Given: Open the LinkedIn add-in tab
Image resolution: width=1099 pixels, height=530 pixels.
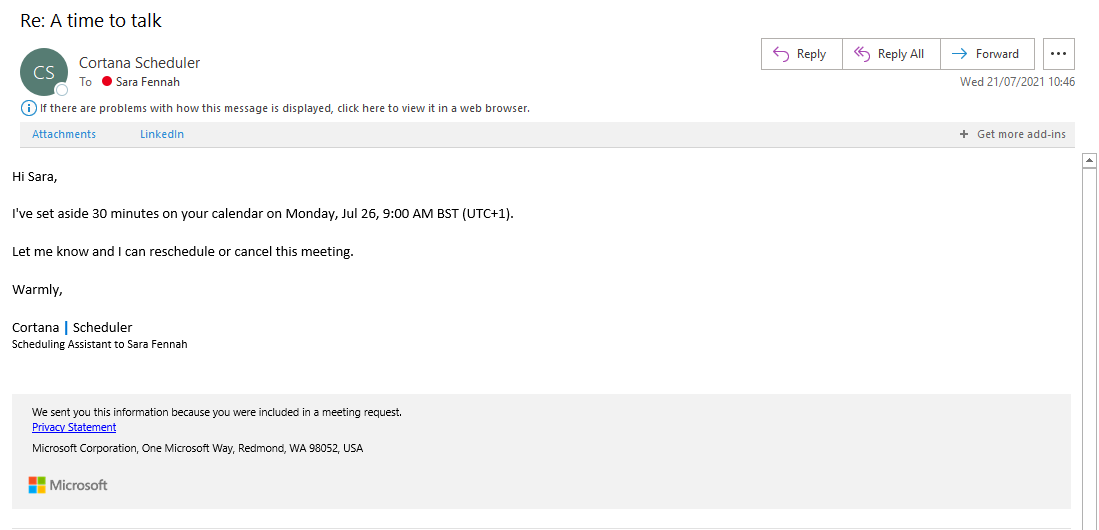Looking at the screenshot, I should point(162,134).
